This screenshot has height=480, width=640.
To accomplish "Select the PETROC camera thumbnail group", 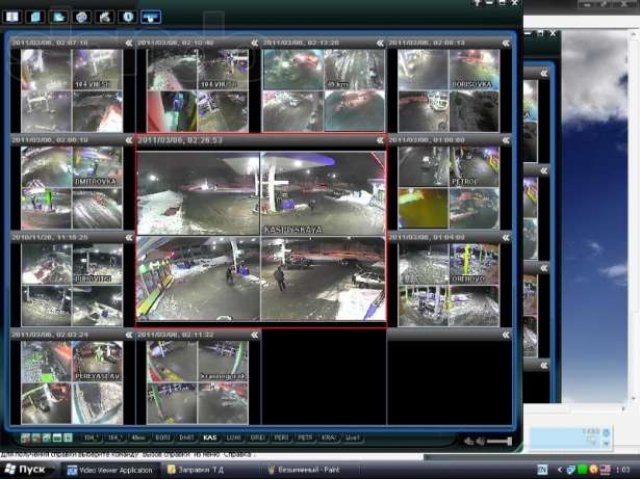I will click(x=449, y=187).
